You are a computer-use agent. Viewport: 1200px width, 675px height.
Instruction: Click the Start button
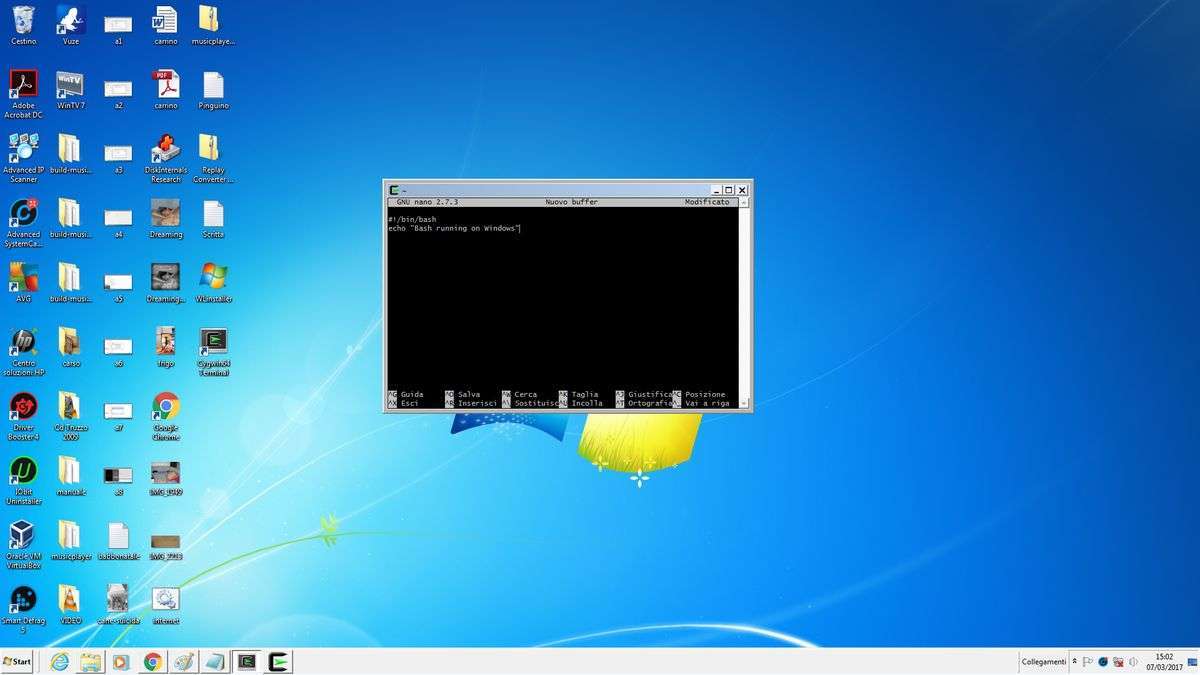[x=17, y=661]
